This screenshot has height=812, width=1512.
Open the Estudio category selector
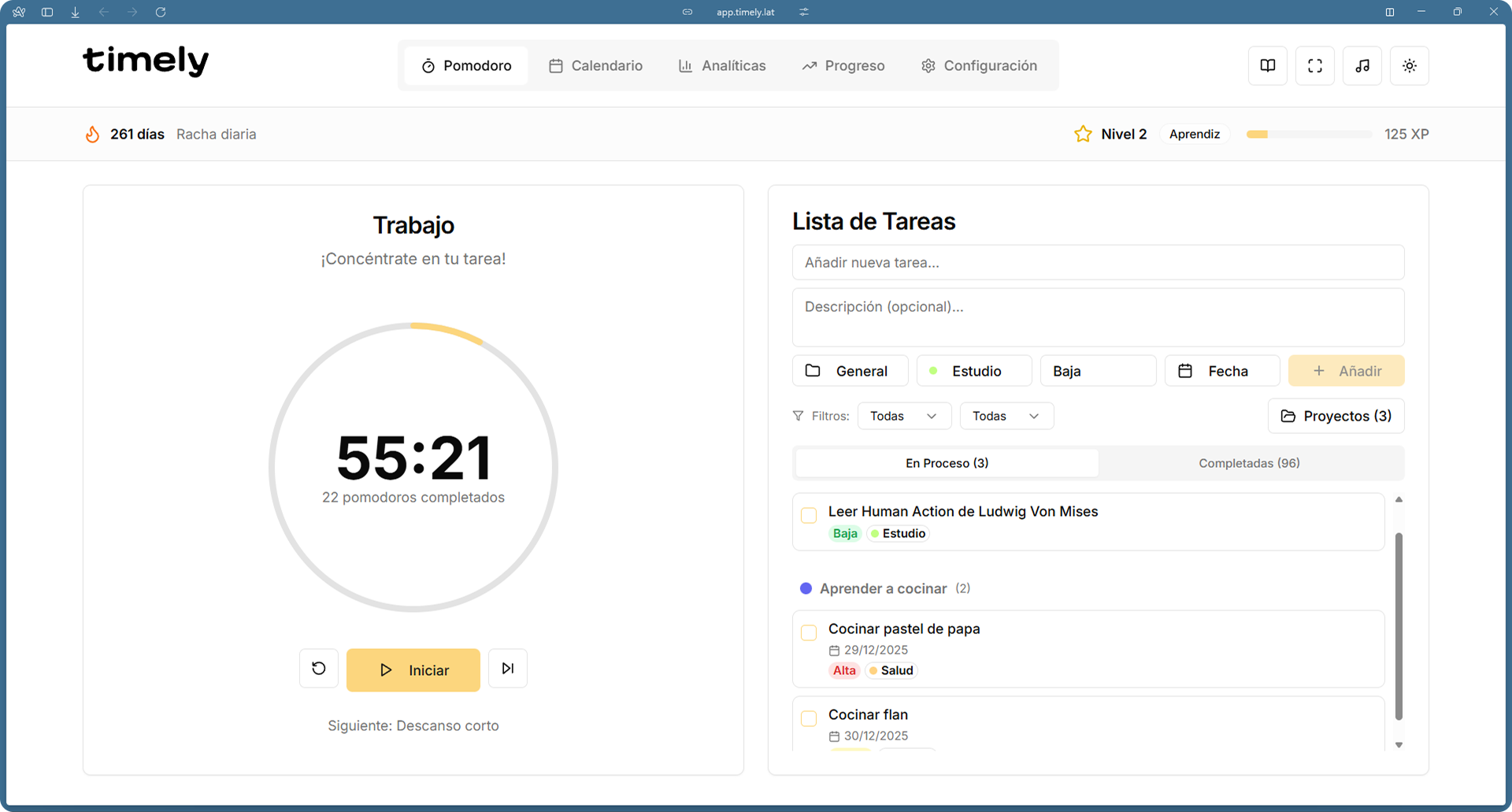click(974, 371)
